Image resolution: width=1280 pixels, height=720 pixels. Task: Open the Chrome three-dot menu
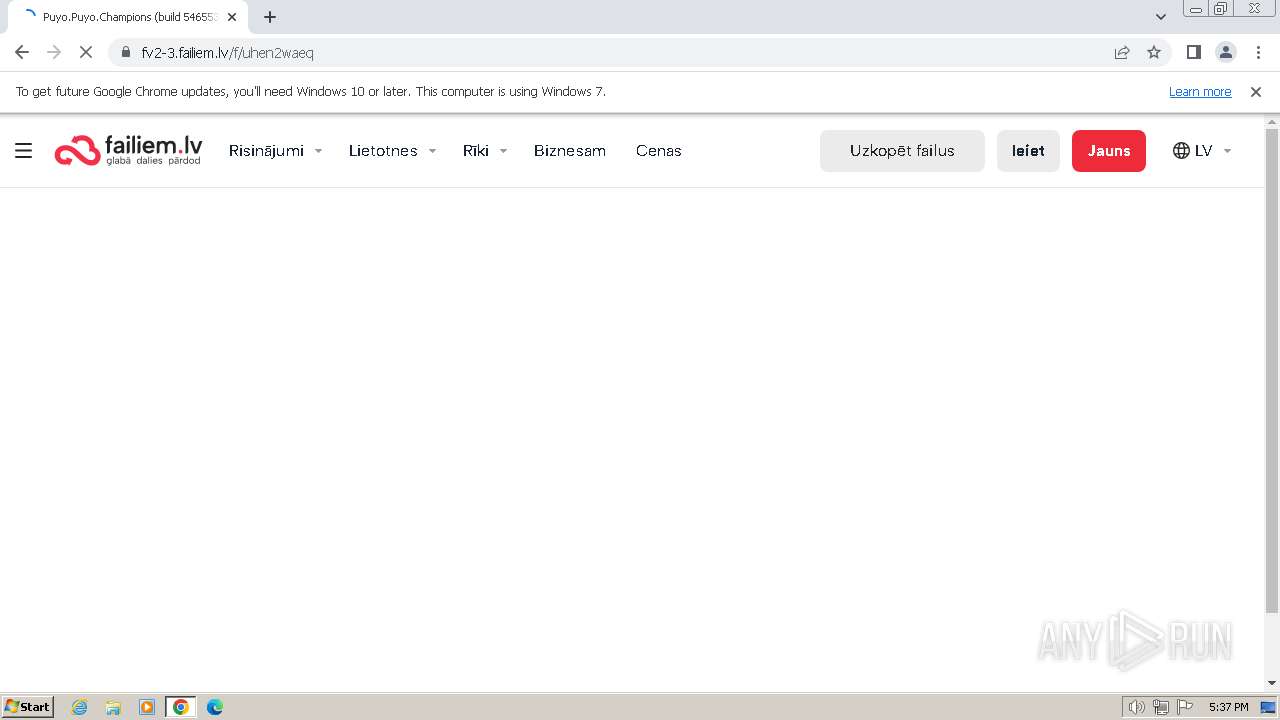tap(1258, 52)
